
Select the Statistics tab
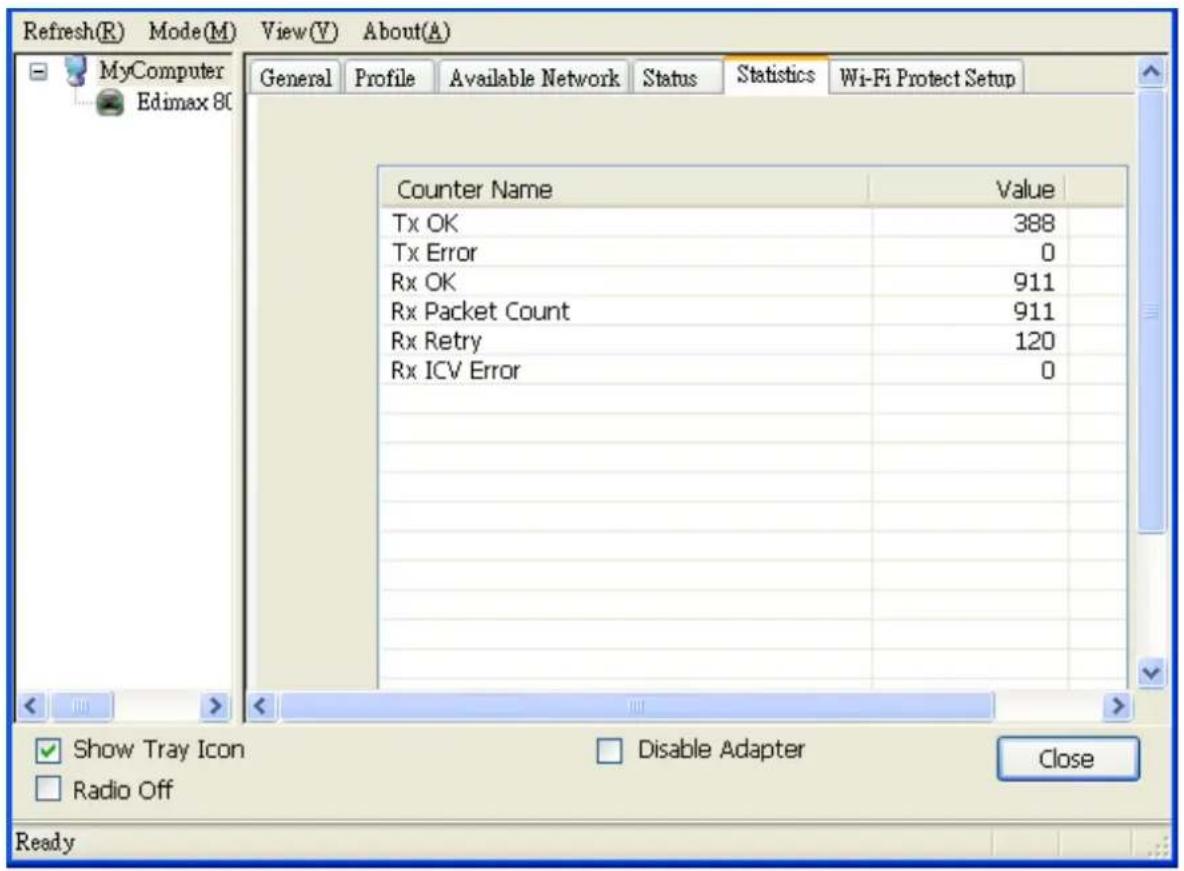point(775,75)
